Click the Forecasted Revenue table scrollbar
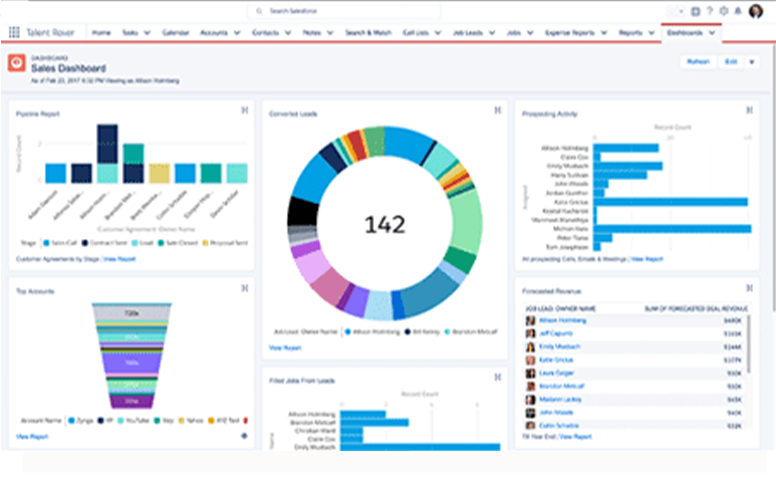Viewport: 776px width, 494px height. coord(749,344)
